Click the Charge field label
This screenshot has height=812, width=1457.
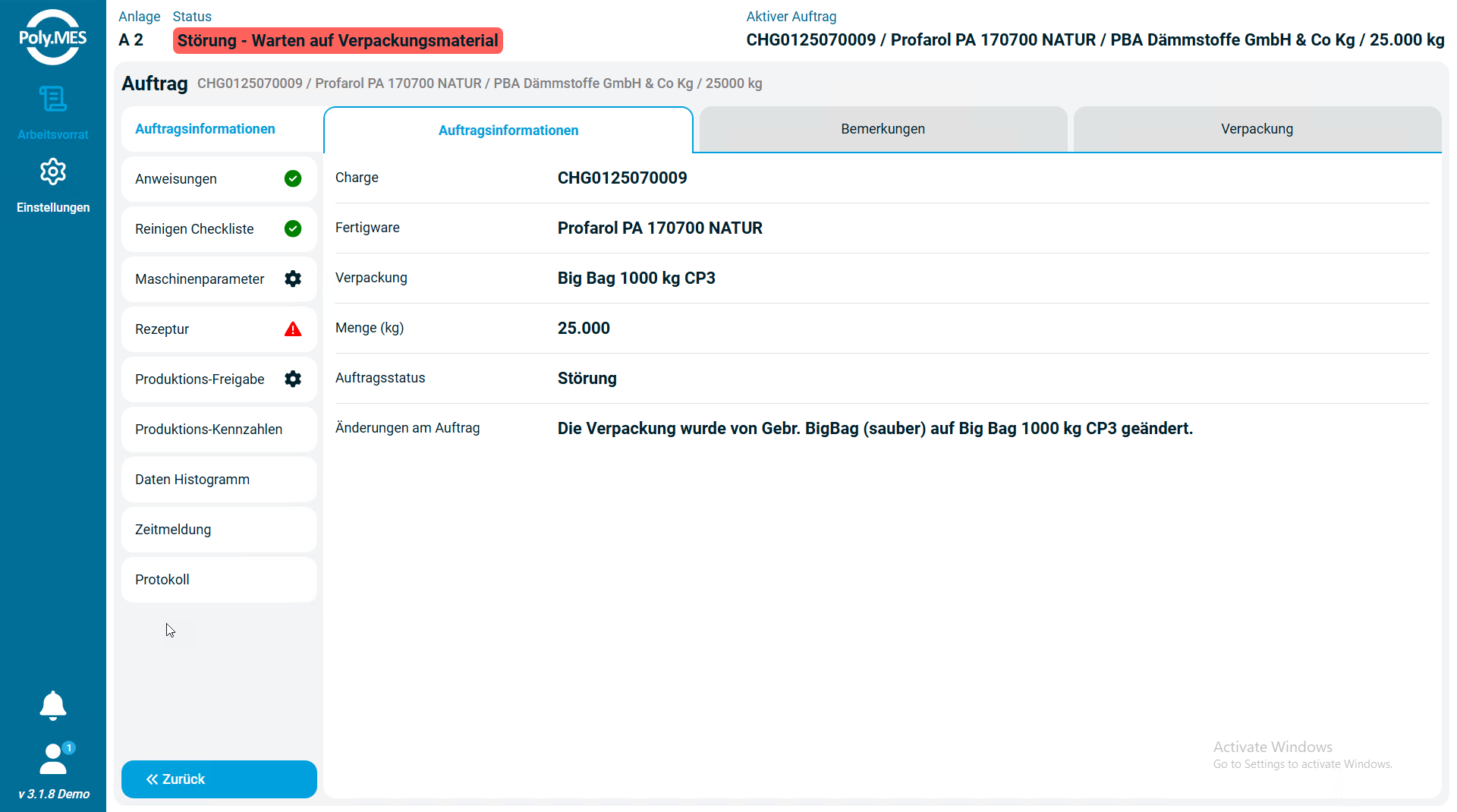(357, 178)
